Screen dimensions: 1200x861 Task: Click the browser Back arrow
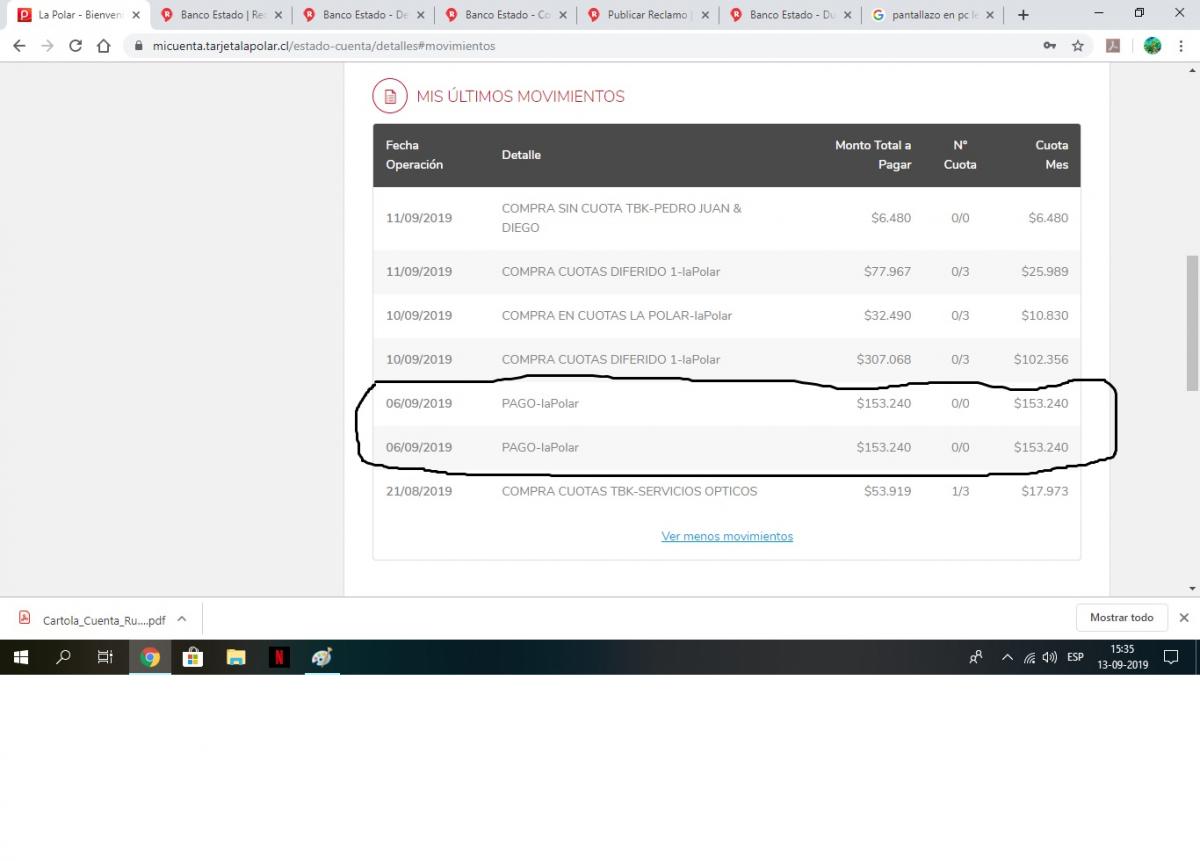tap(19, 46)
